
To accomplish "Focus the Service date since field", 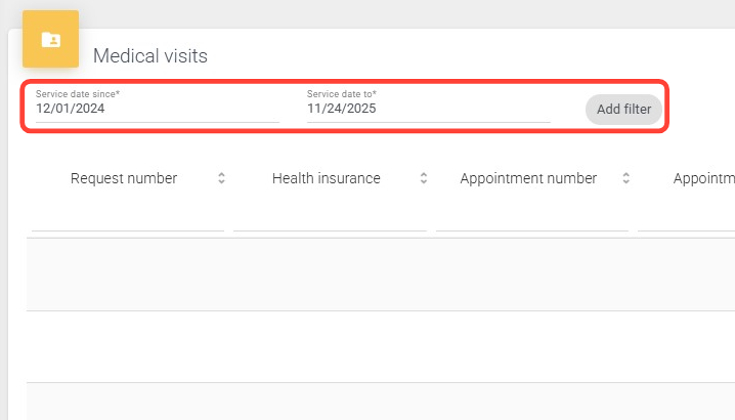I will click(x=156, y=109).
